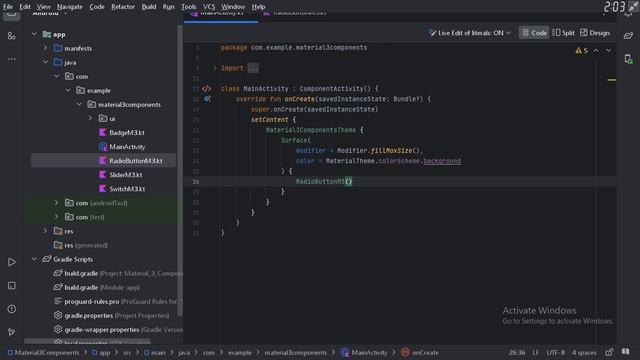The height and width of the screenshot is (360, 640).
Task: Change 4 spaces indent setting
Action: coord(584,353)
